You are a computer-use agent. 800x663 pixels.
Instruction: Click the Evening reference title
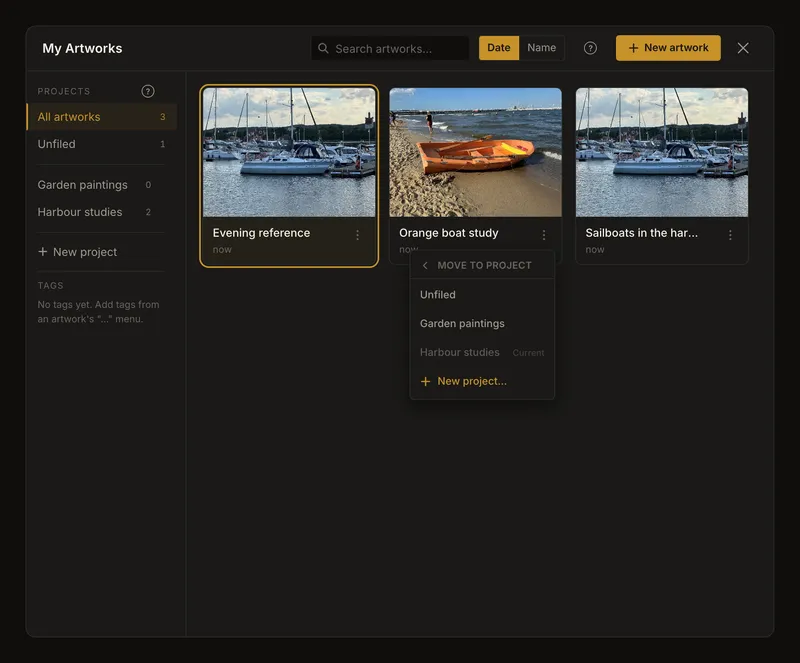tap(261, 233)
